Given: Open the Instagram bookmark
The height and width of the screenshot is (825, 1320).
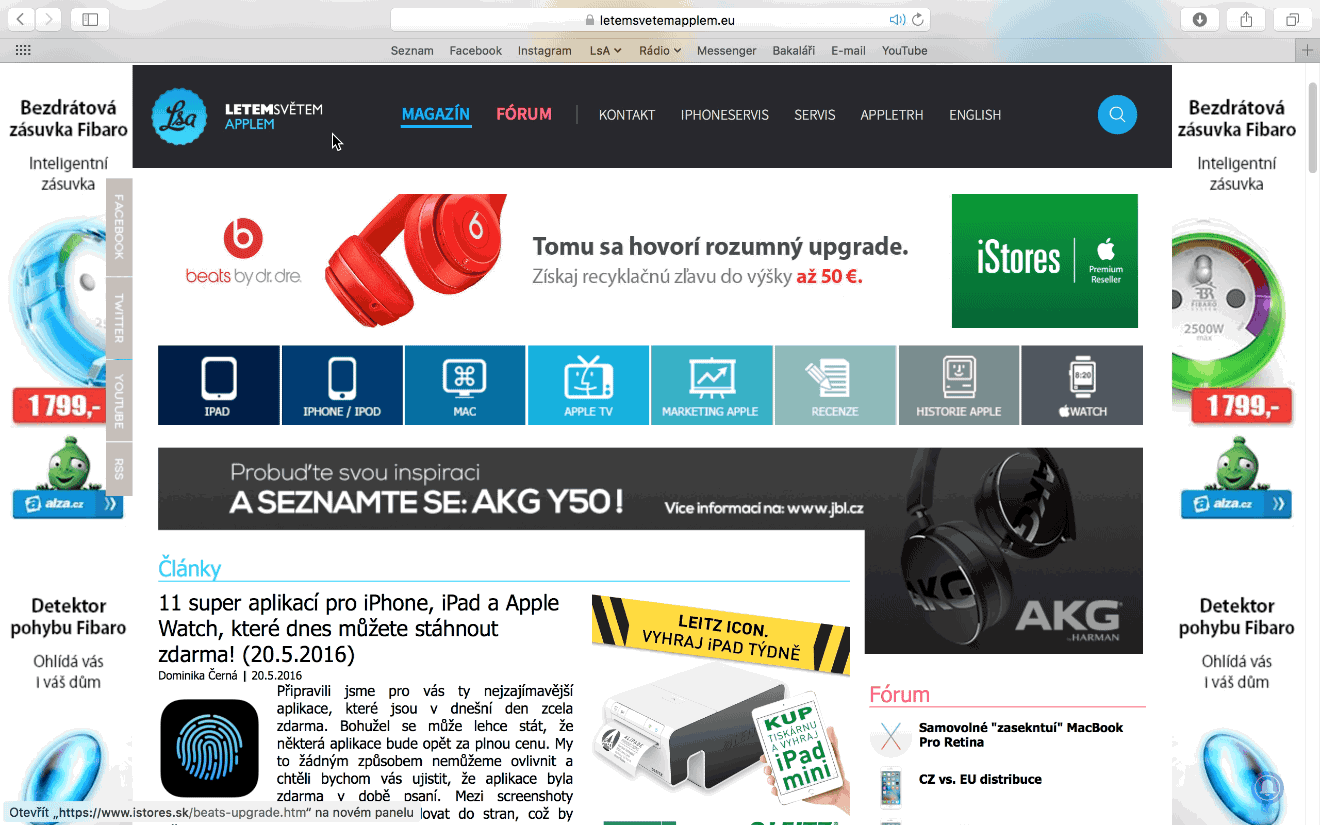Looking at the screenshot, I should coord(544,50).
